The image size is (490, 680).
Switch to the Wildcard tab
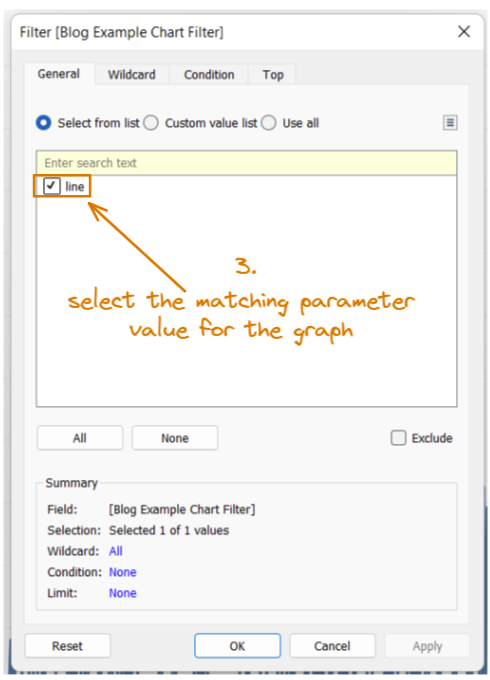pos(131,75)
